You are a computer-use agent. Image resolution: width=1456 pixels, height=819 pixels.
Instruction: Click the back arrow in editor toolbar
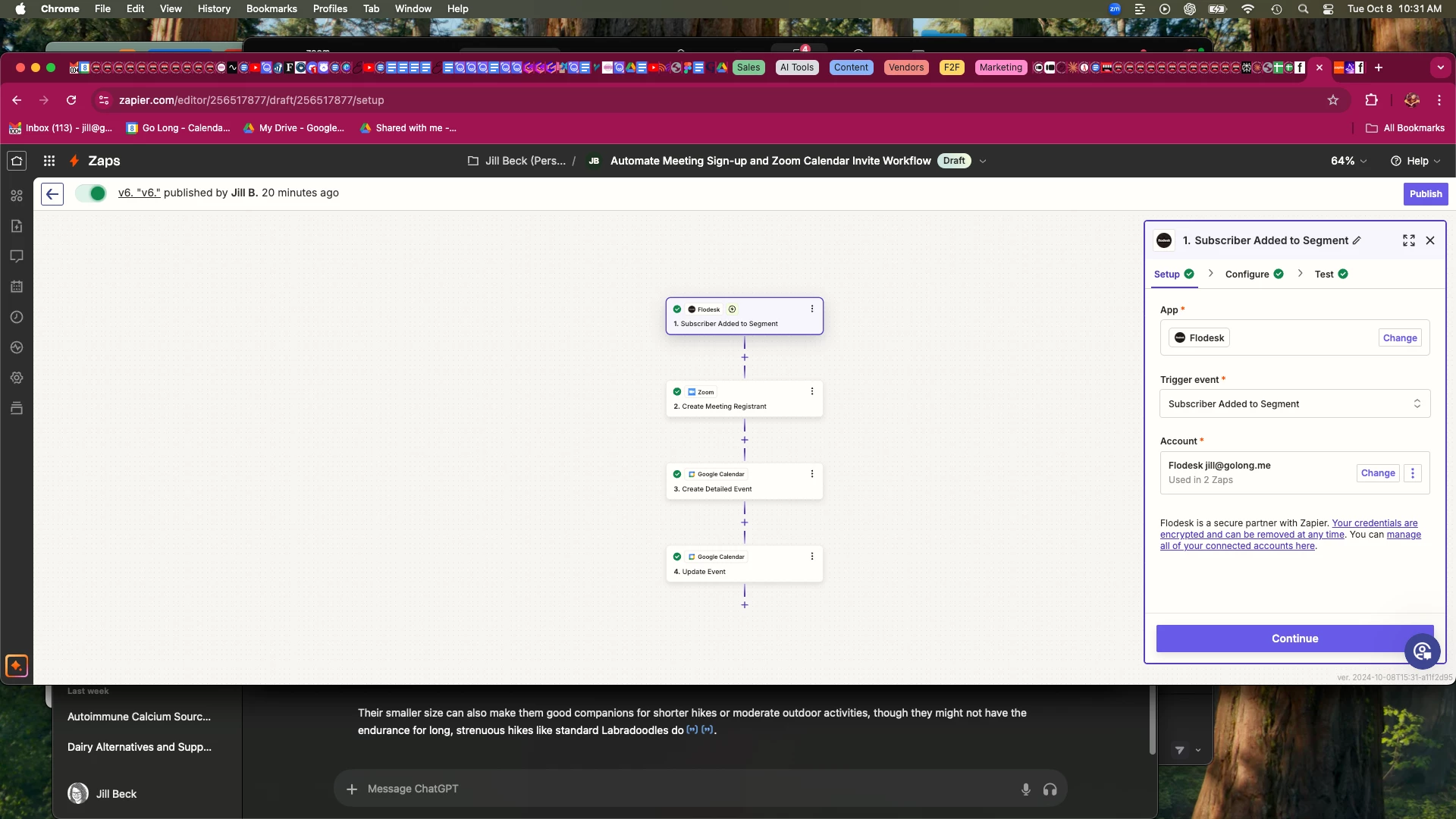point(52,194)
